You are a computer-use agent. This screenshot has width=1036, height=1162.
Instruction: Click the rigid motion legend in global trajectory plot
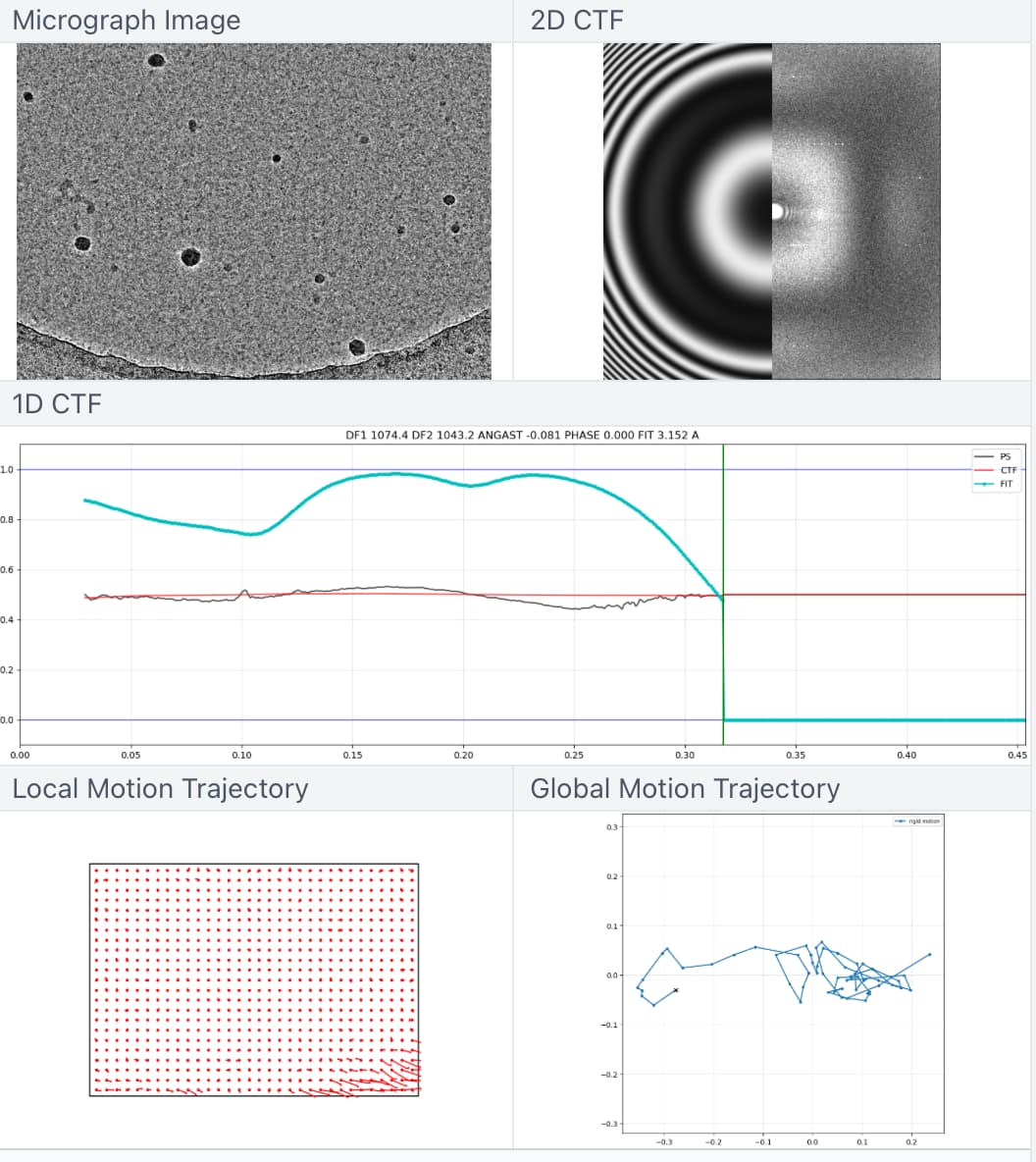coord(917,821)
